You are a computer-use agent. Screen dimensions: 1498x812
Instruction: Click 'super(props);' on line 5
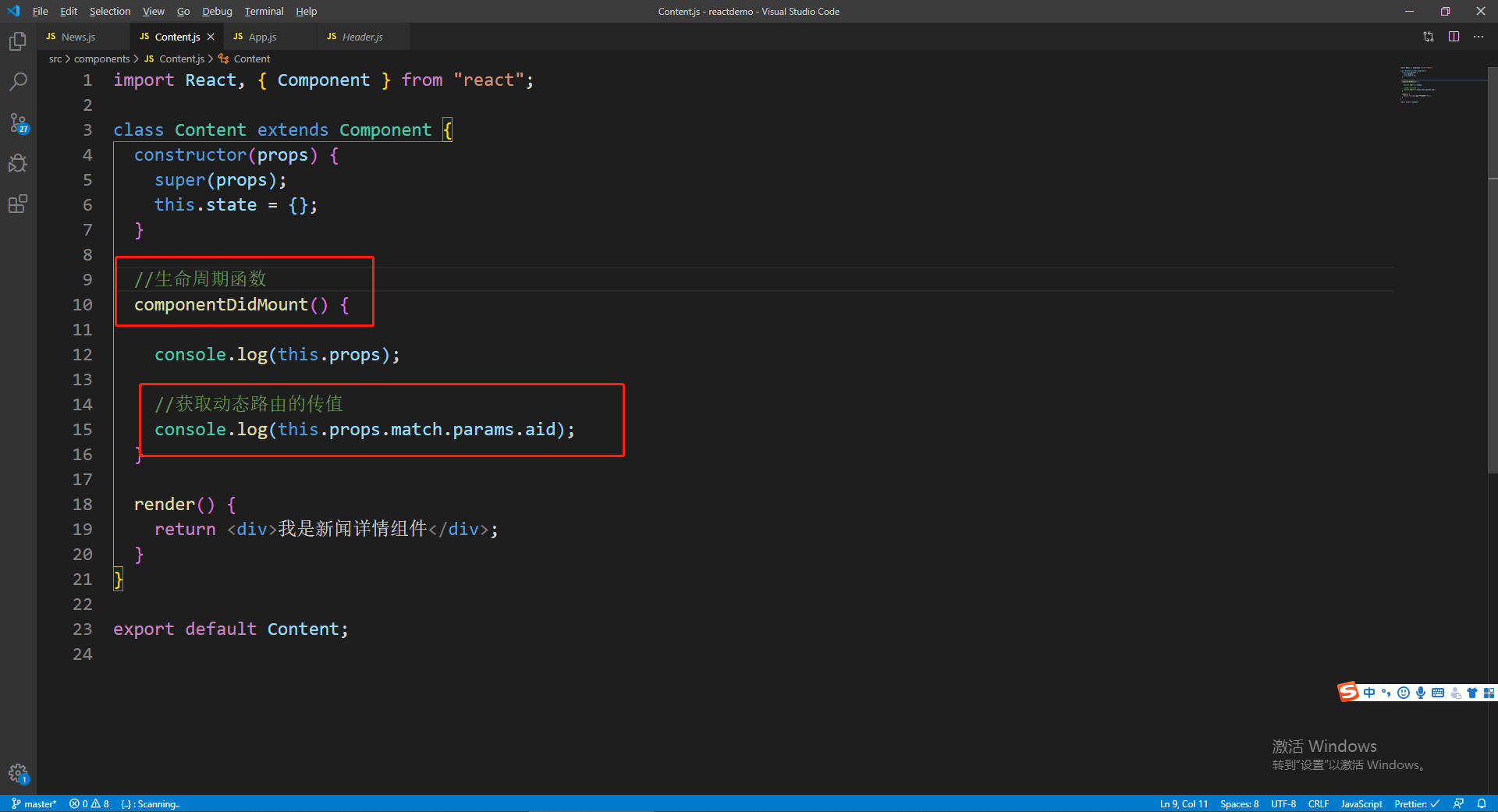coord(221,180)
